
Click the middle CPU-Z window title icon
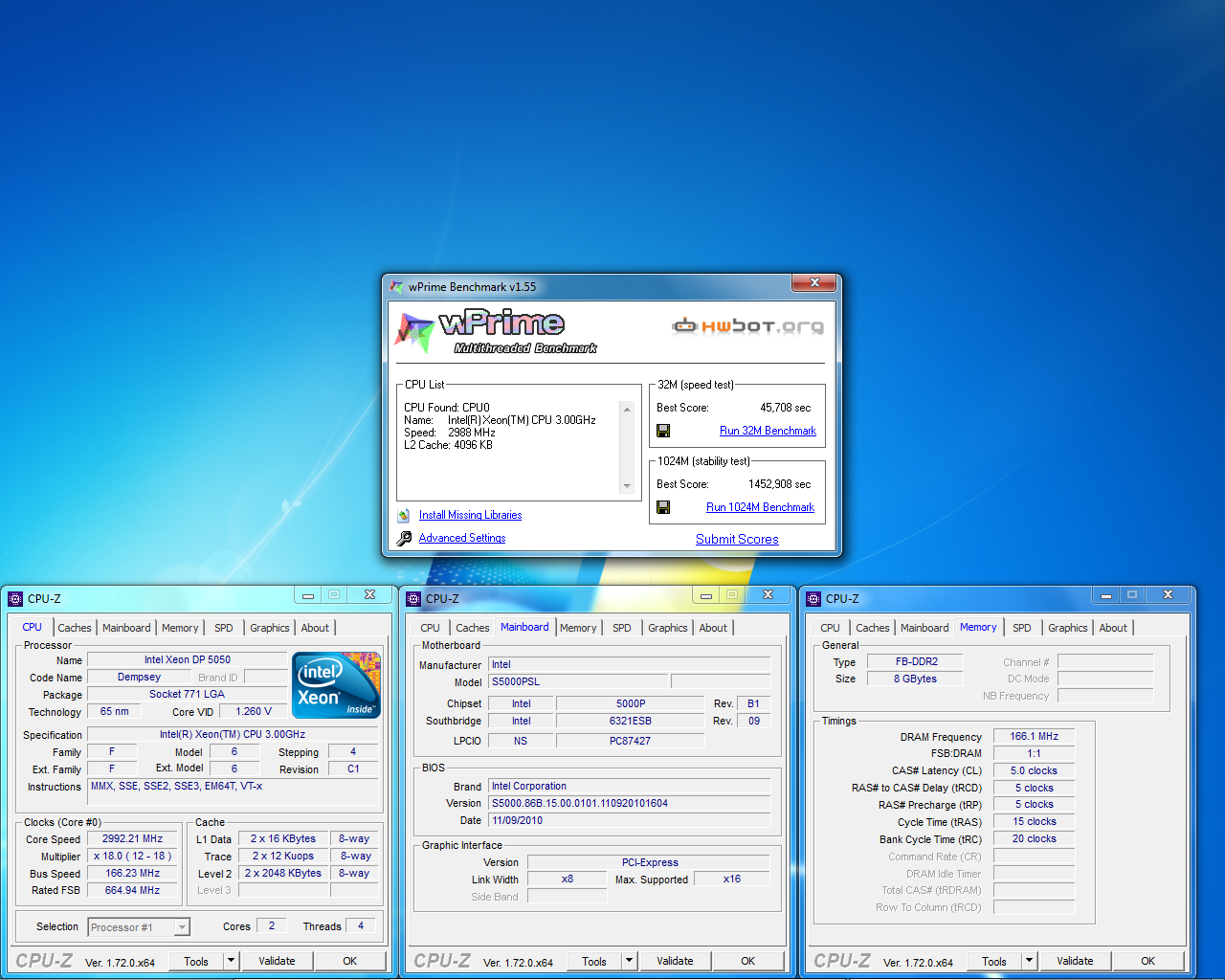point(413,599)
